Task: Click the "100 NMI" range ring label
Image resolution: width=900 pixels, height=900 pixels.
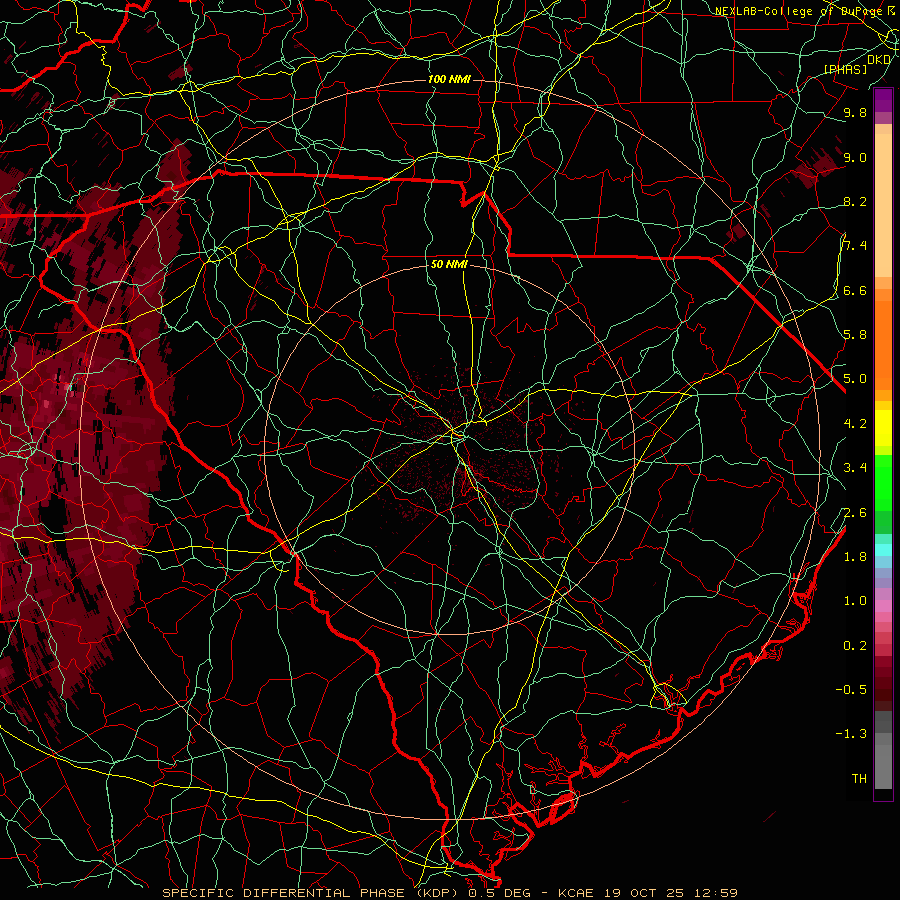Action: (449, 79)
